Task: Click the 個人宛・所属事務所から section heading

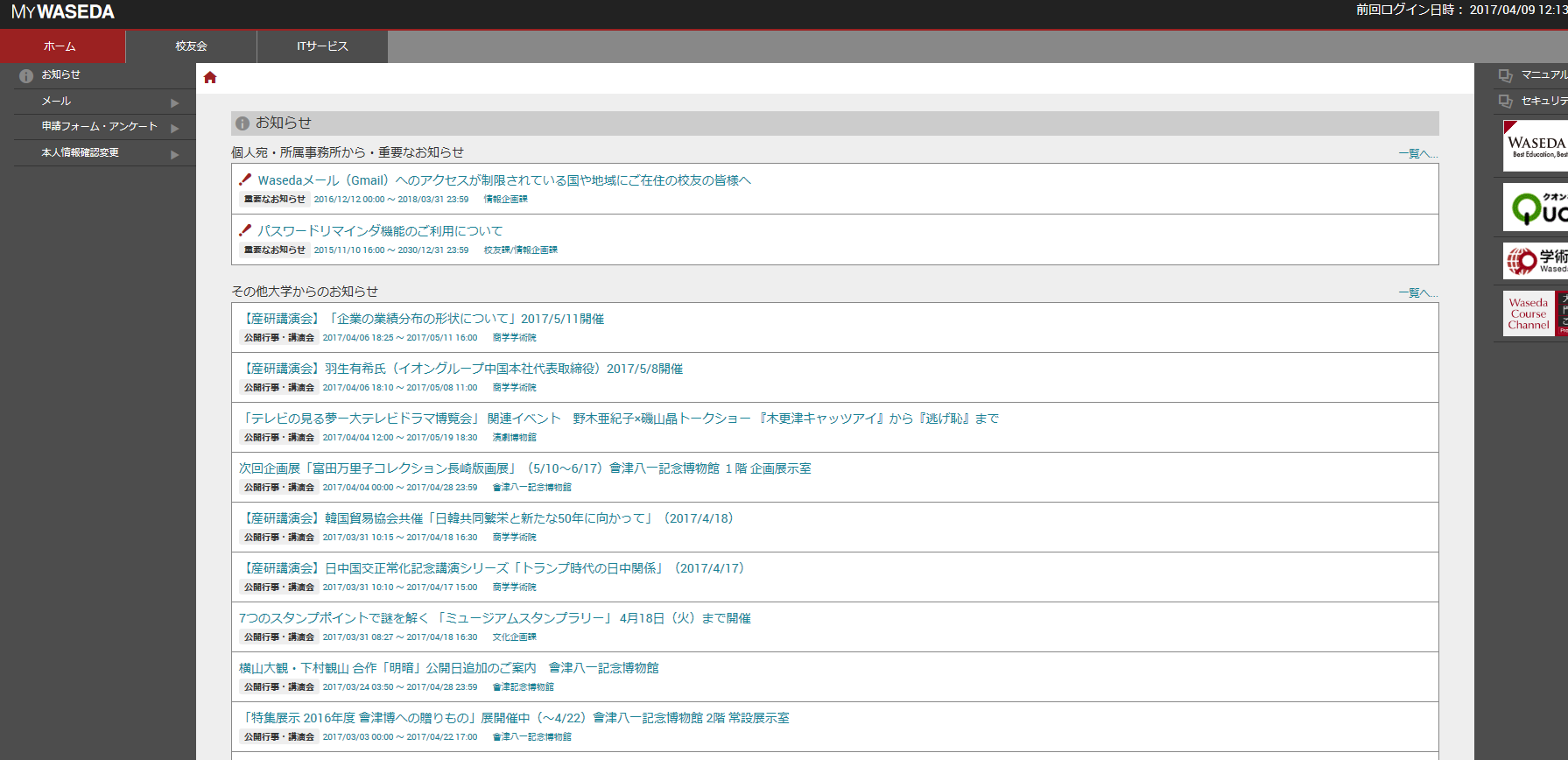Action: pyautogui.click(x=348, y=152)
